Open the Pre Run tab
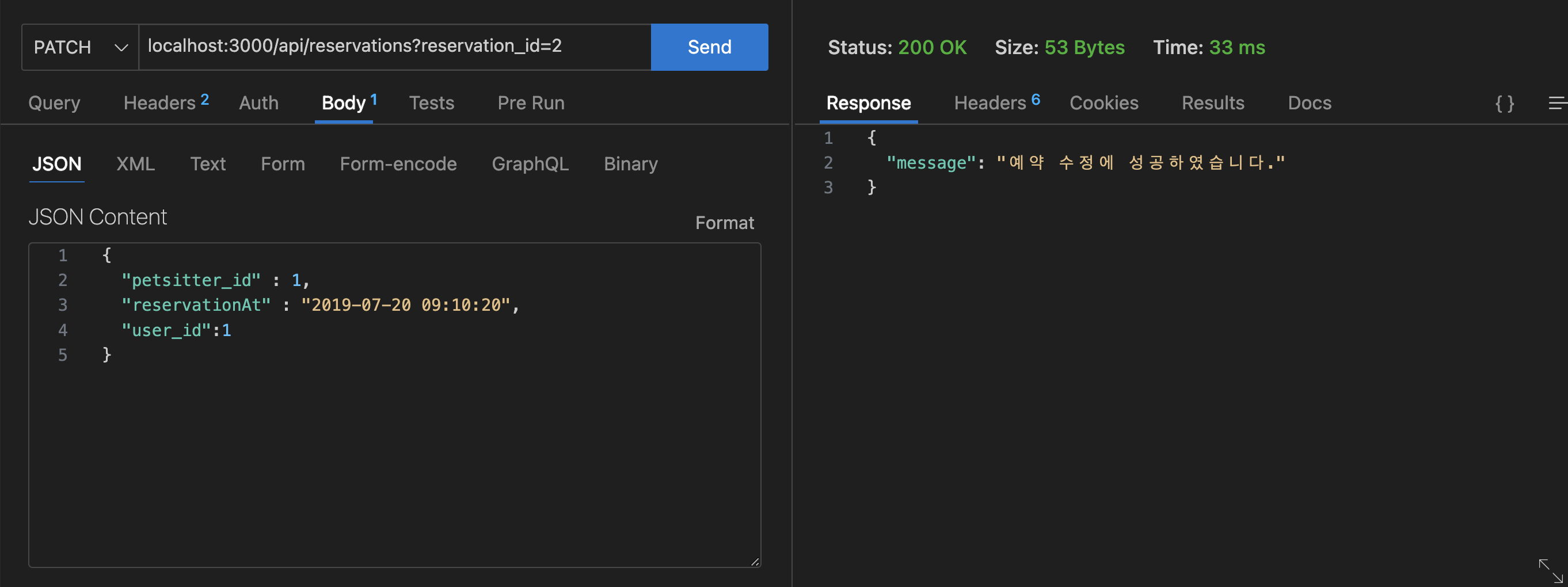 tap(531, 103)
